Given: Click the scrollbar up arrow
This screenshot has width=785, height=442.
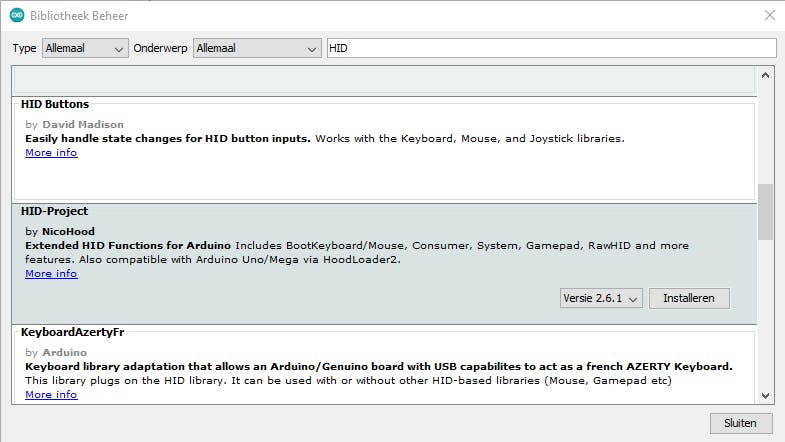Looking at the screenshot, I should click(x=766, y=75).
